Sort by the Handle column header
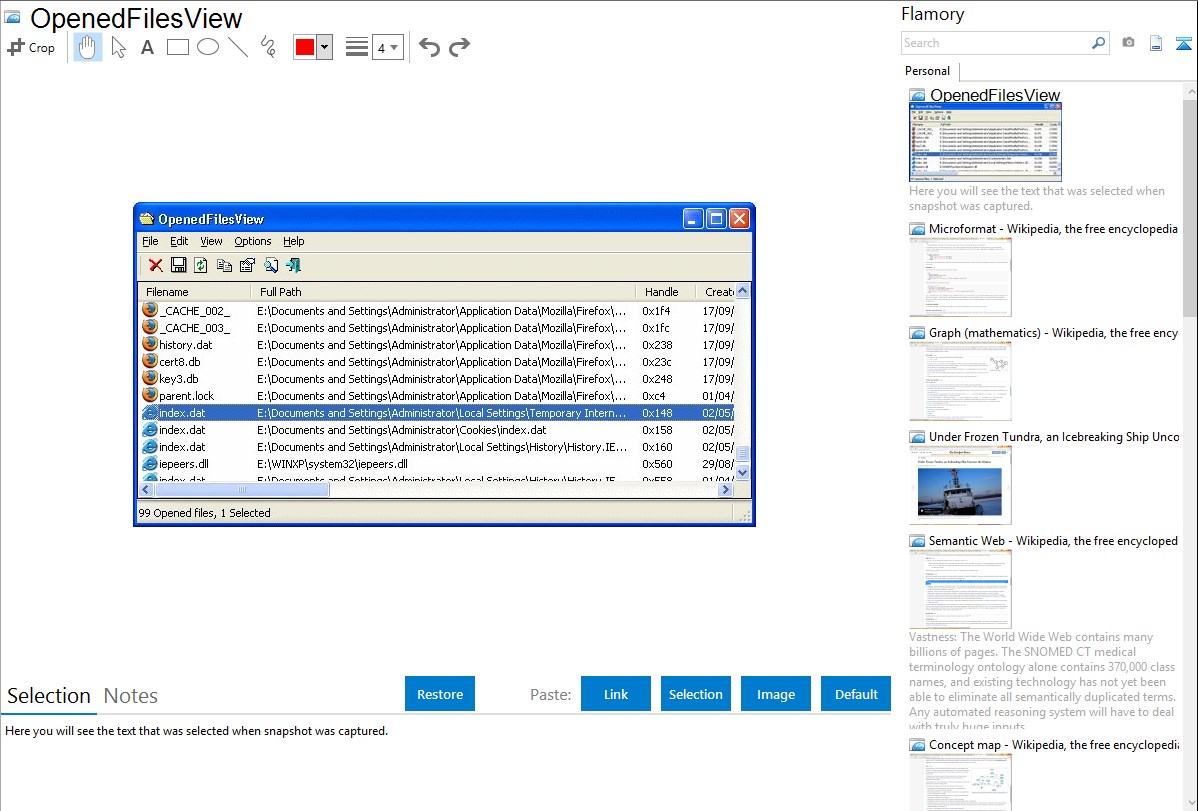Image resolution: width=1198 pixels, height=811 pixels. pyautogui.click(x=665, y=292)
